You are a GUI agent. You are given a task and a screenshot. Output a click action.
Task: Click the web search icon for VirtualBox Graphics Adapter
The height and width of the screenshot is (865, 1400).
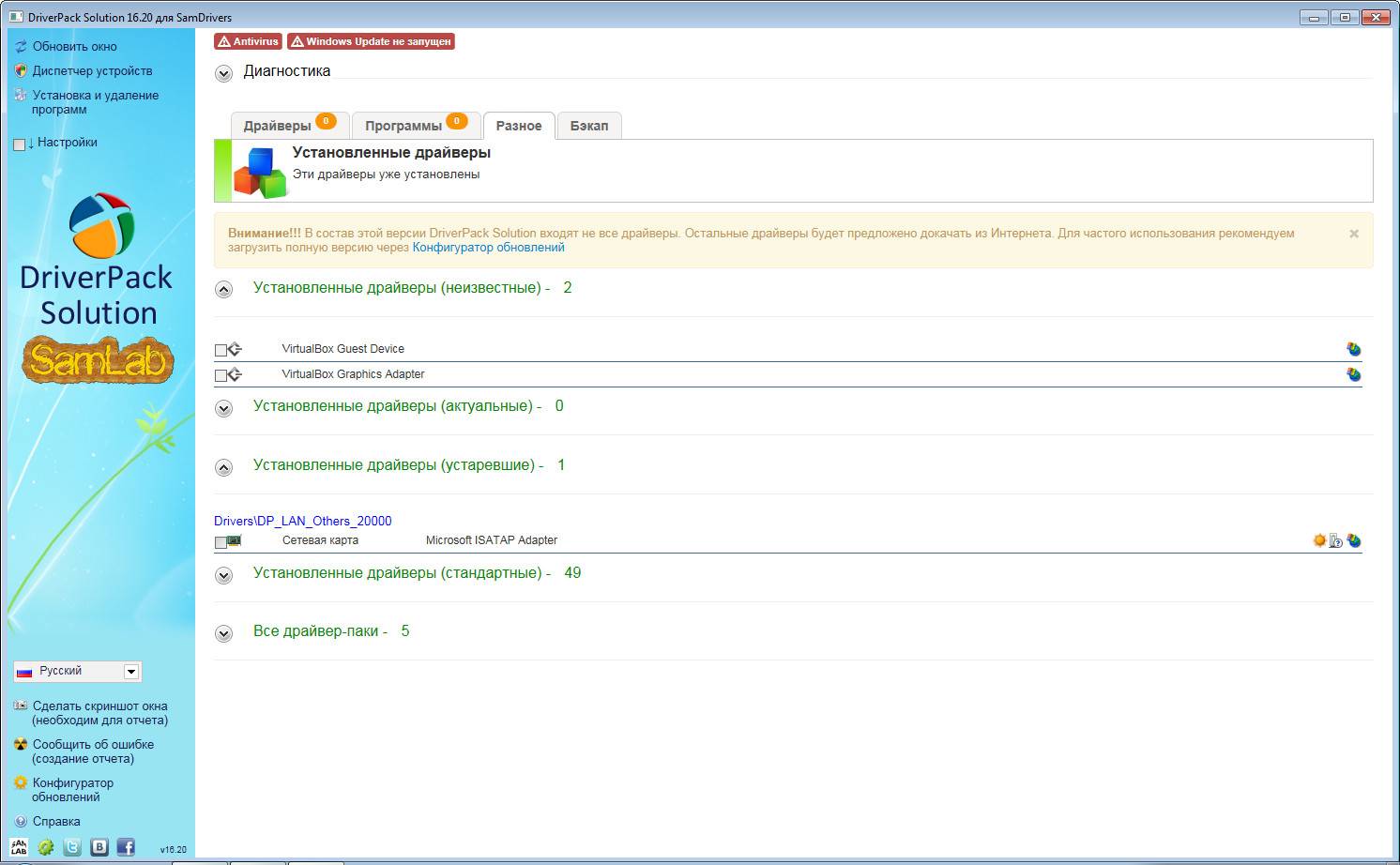1354,374
